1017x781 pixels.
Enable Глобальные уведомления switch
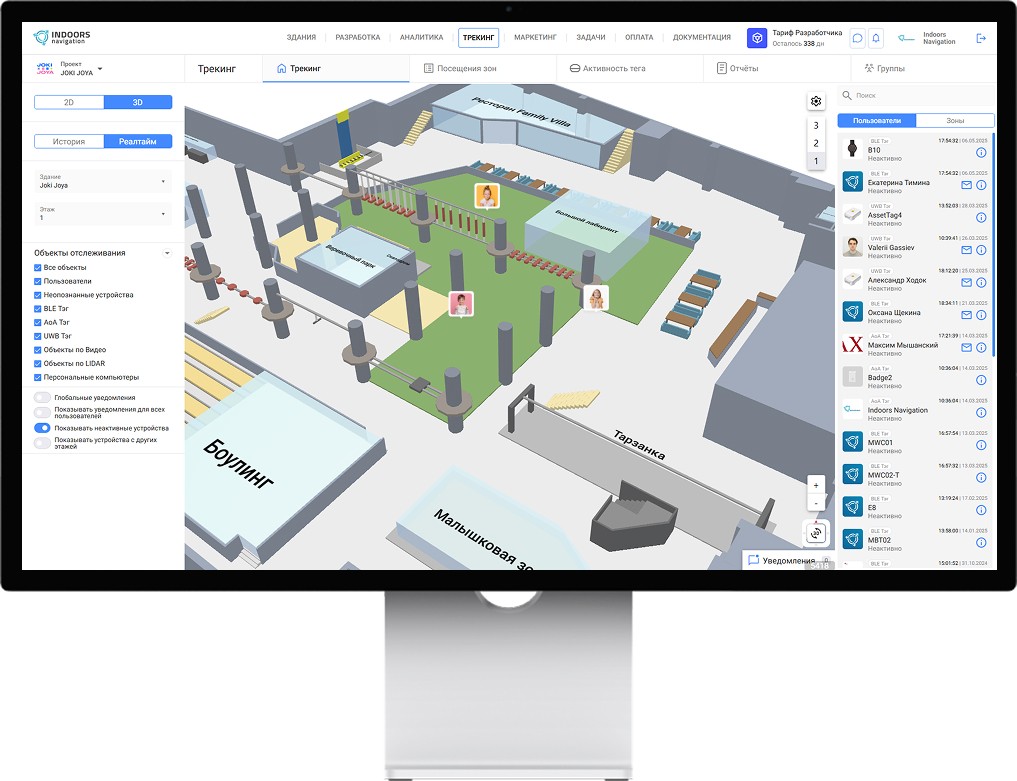tap(42, 398)
